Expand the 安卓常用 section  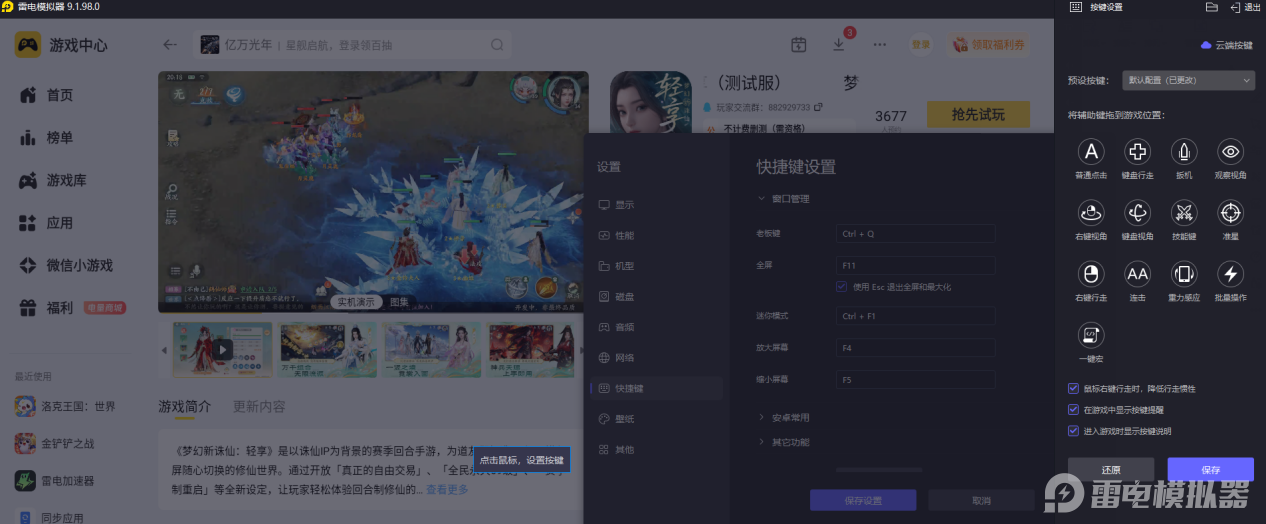click(x=784, y=418)
